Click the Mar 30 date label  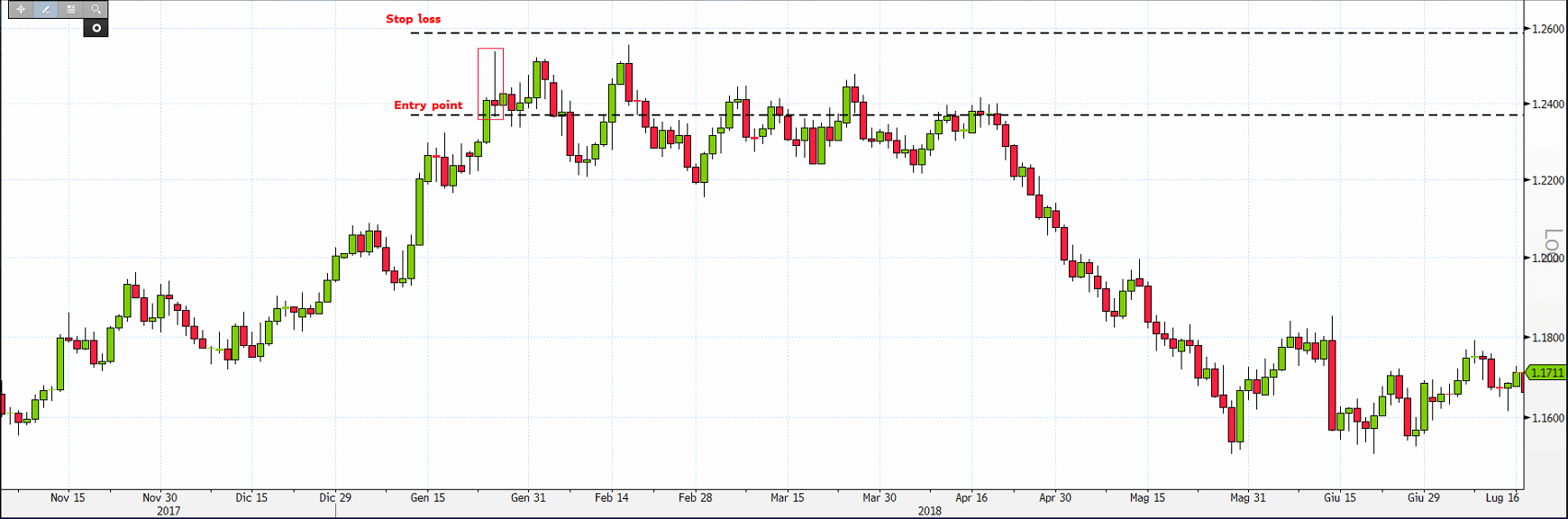point(880,497)
